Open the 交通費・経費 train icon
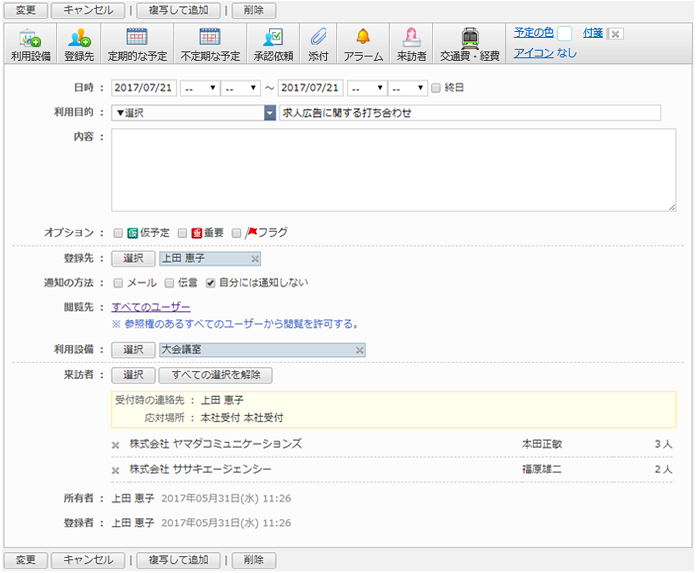Screen dimensions: 700x573 point(469,44)
